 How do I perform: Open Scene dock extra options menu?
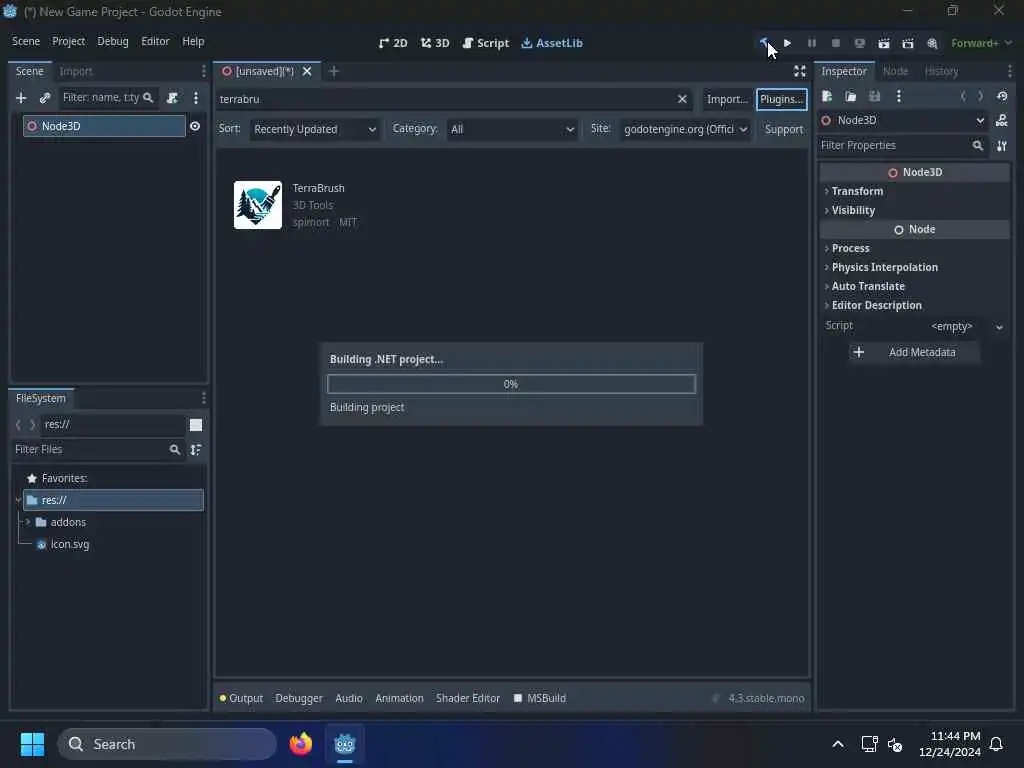click(196, 98)
